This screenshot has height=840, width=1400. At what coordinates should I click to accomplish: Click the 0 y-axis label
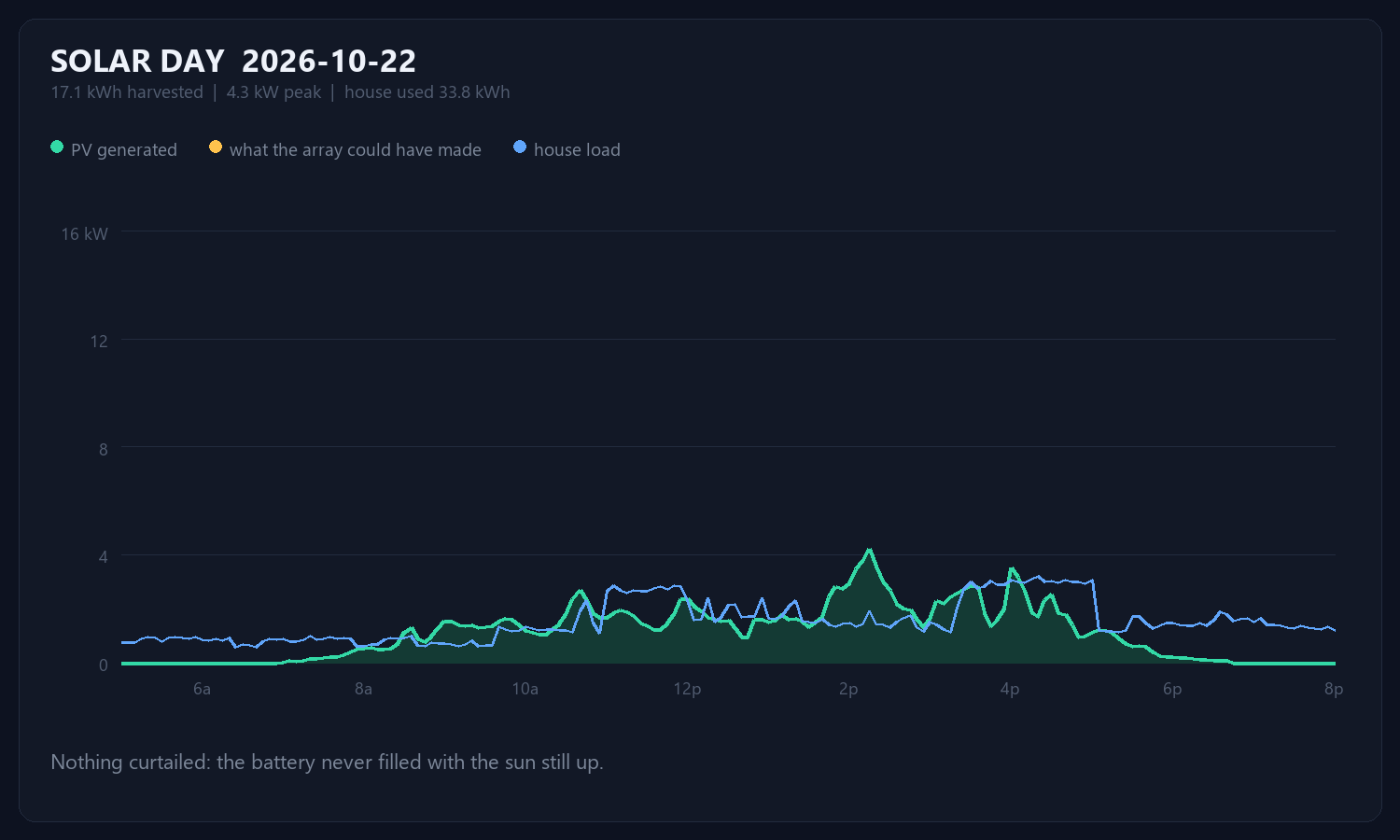[104, 665]
